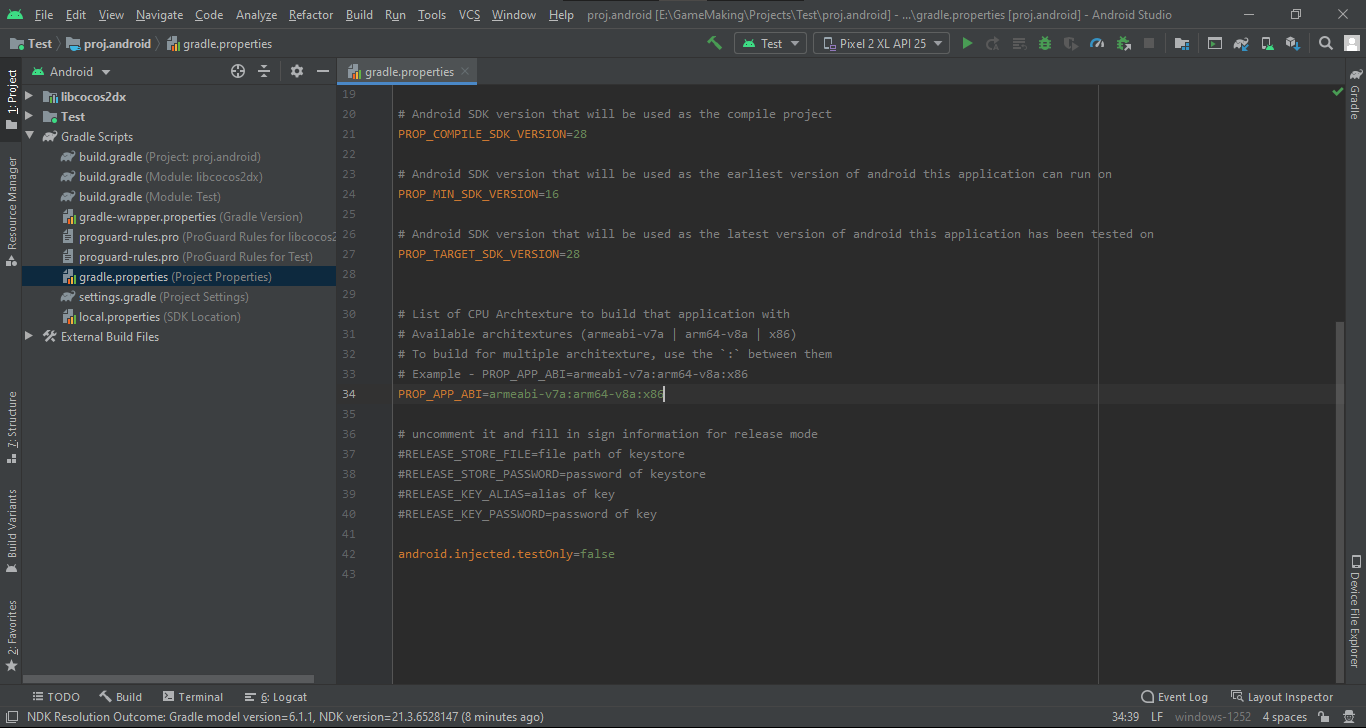Viewport: 1366px width, 728px height.
Task: Select settings.gradle in the project tree
Action: click(117, 297)
